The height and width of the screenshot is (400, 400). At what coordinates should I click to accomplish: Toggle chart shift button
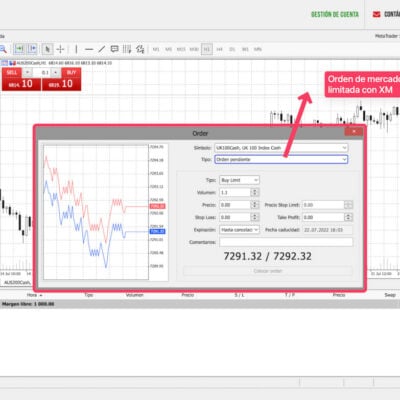click(x=32, y=49)
